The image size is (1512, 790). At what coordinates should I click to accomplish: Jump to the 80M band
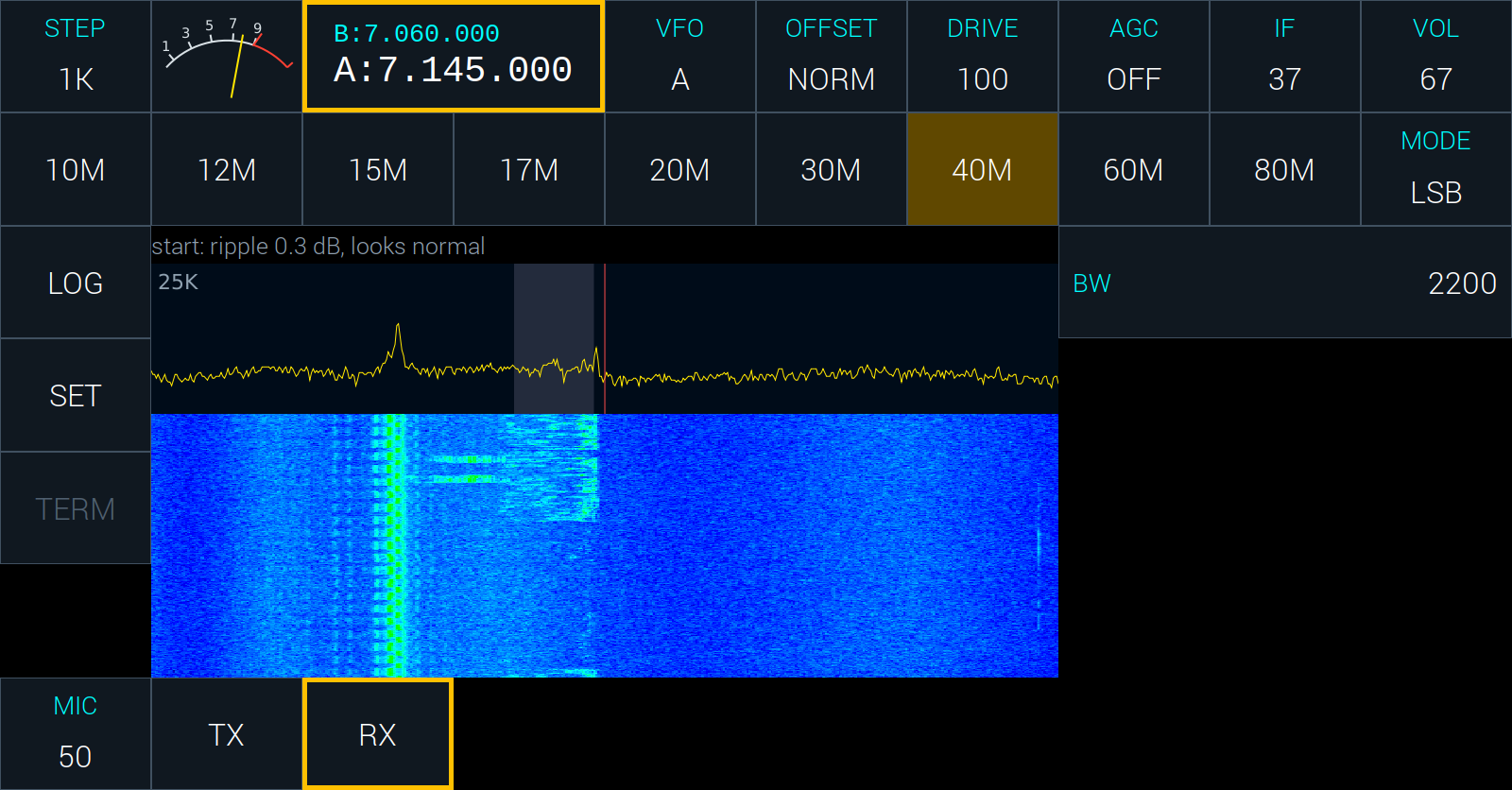click(x=1285, y=169)
